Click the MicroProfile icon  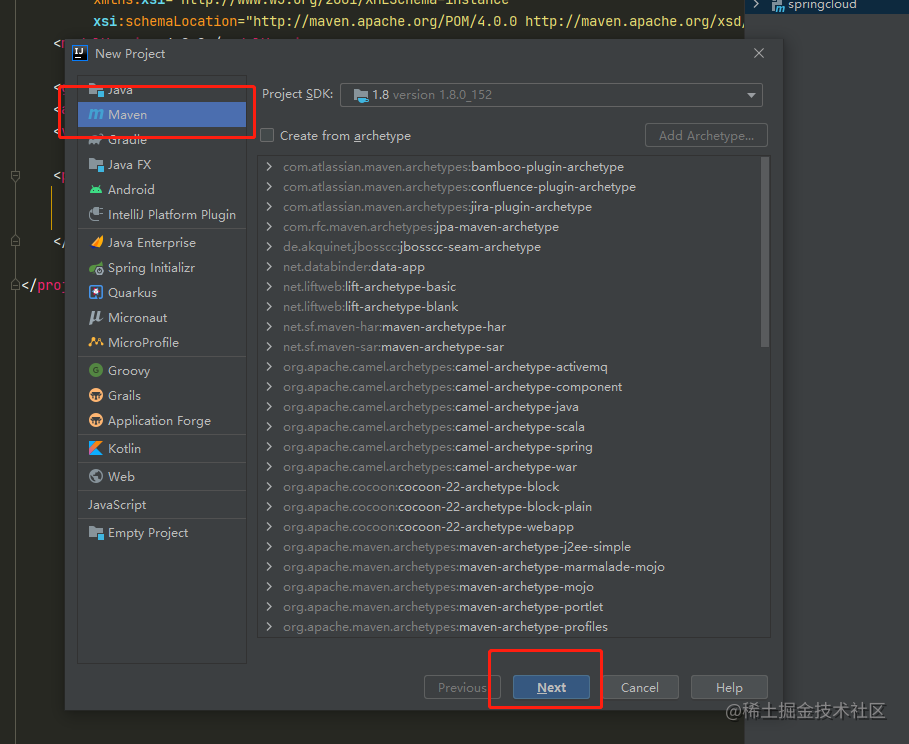click(x=96, y=343)
